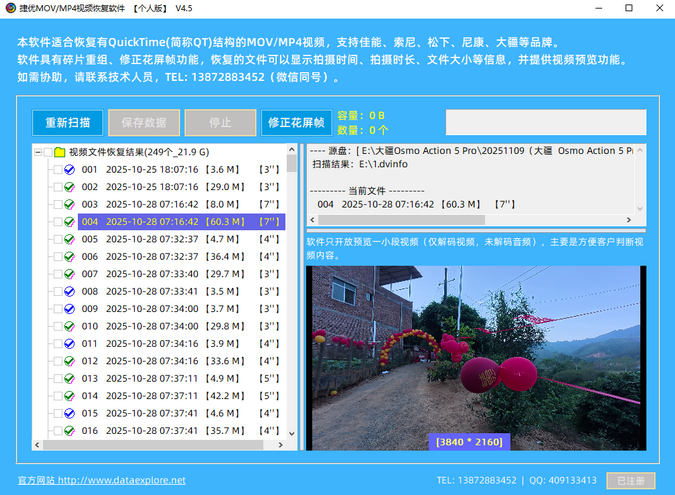This screenshot has height=495, width=675.
Task: Click the green checkmark icon of file 003
Action: 69,204
